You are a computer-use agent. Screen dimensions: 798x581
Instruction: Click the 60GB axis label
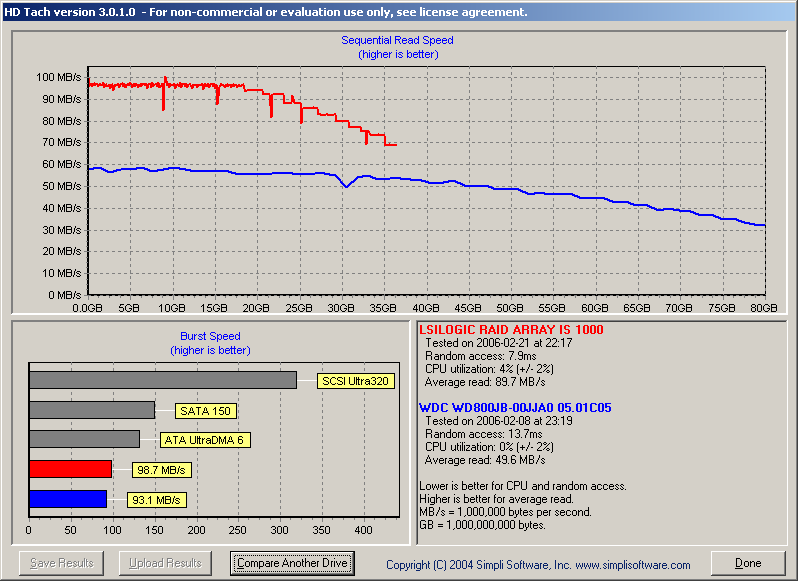coord(594,308)
